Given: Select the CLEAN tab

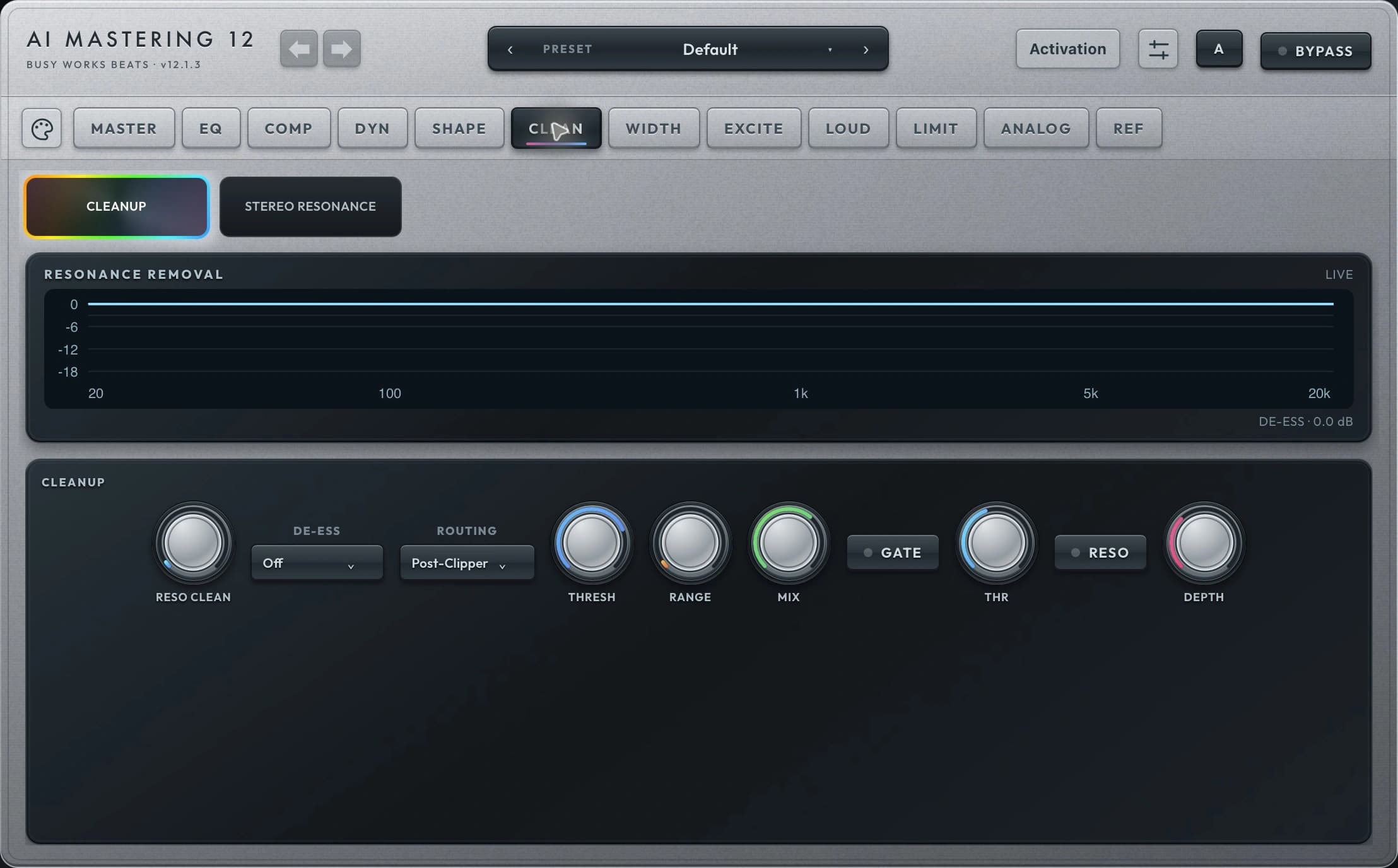Looking at the screenshot, I should 556,129.
